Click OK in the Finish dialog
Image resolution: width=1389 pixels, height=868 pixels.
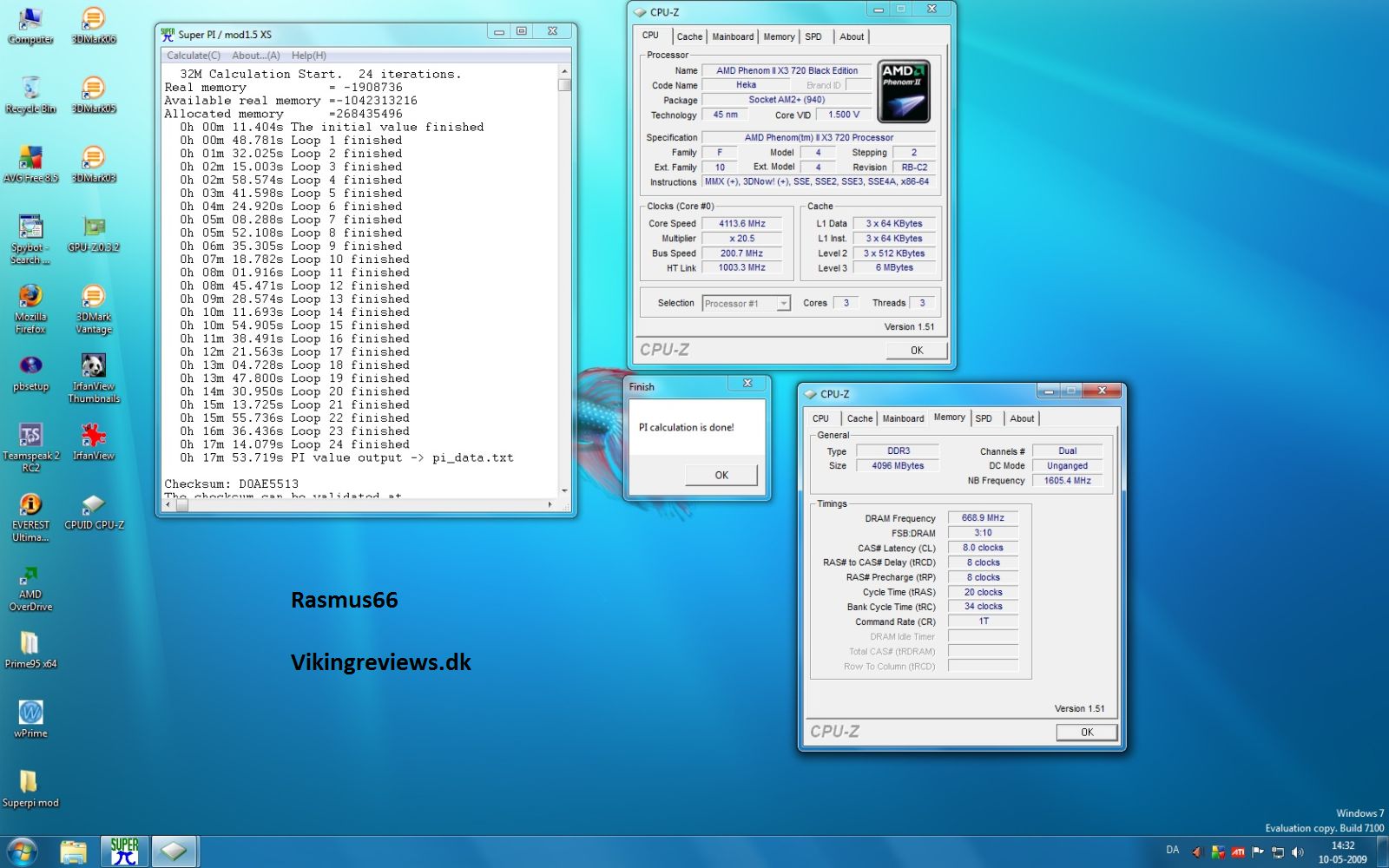pyautogui.click(x=721, y=475)
